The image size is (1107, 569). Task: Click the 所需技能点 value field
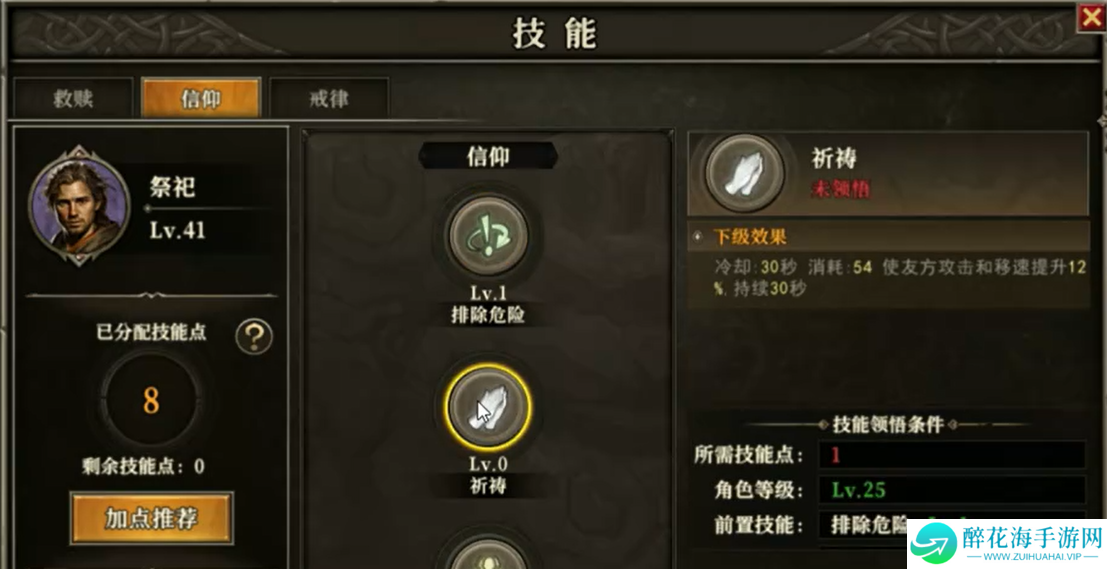[952, 455]
